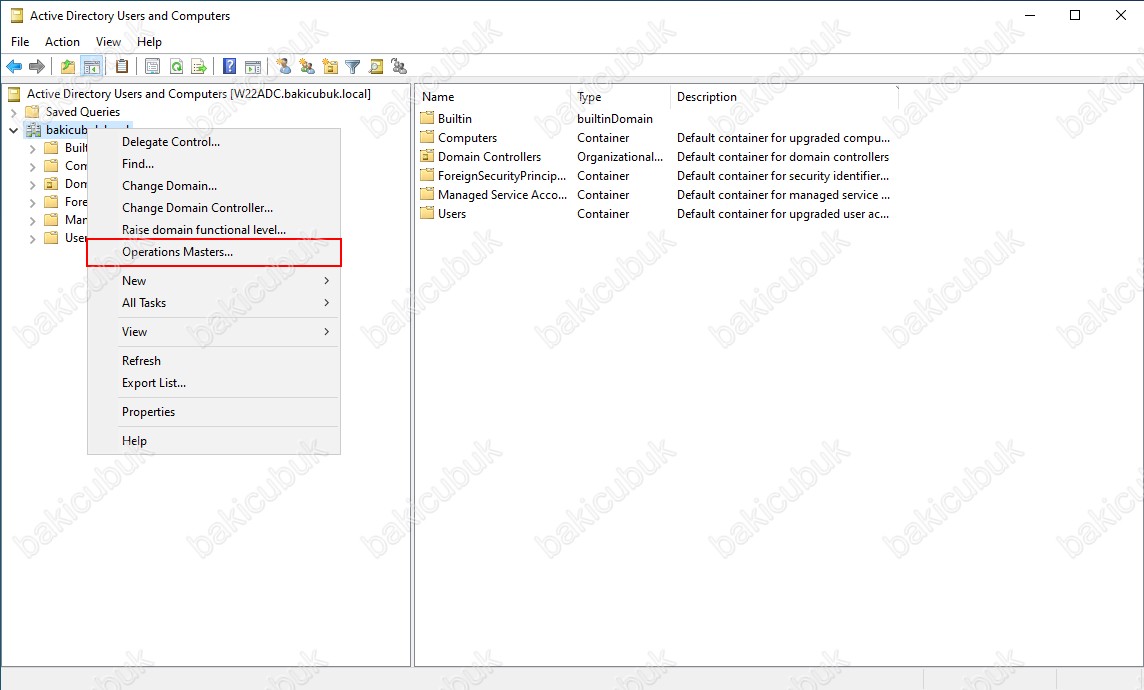
Task: Open Properties using the toolbar icon
Action: coord(152,67)
